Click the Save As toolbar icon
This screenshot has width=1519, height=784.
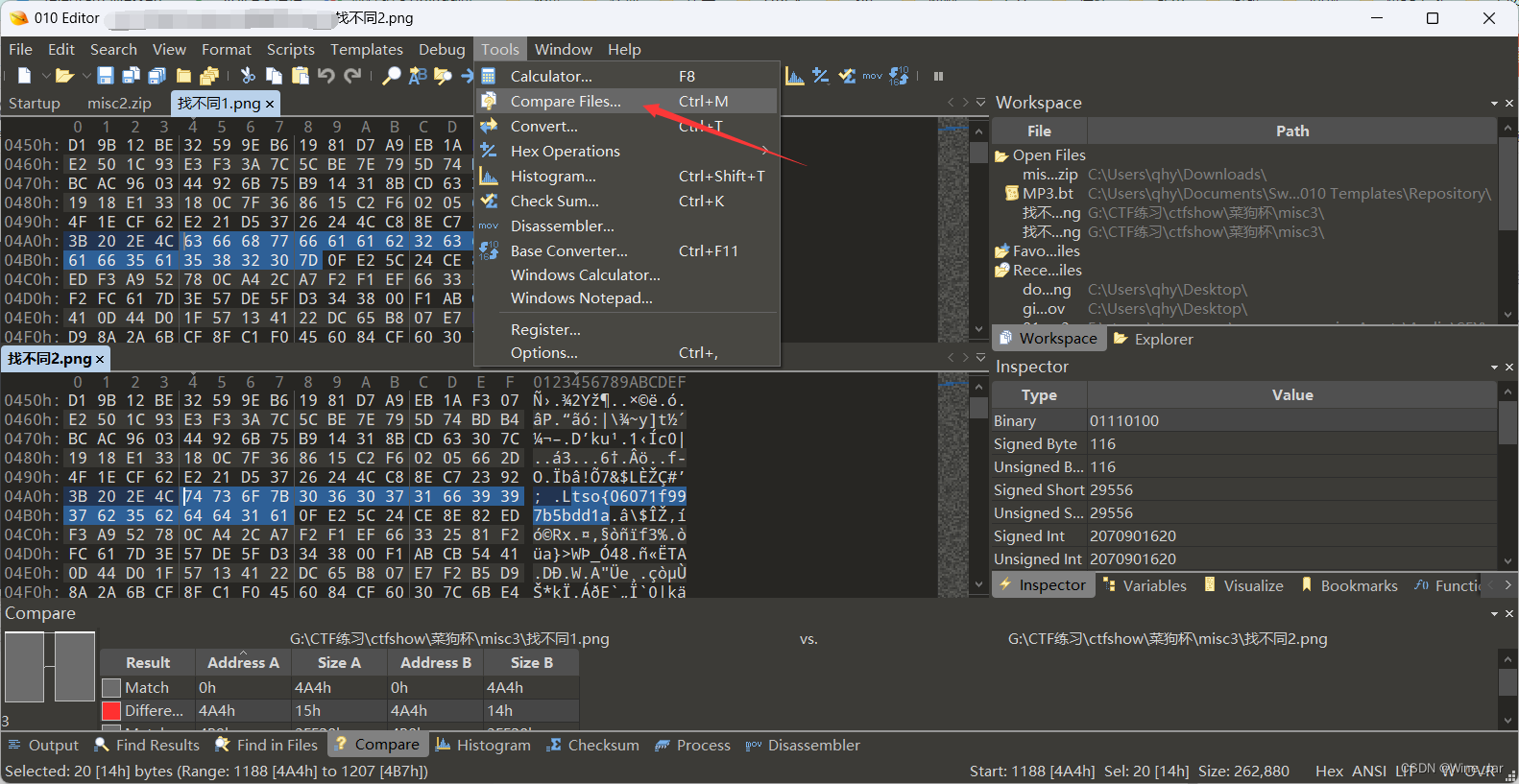click(x=132, y=76)
